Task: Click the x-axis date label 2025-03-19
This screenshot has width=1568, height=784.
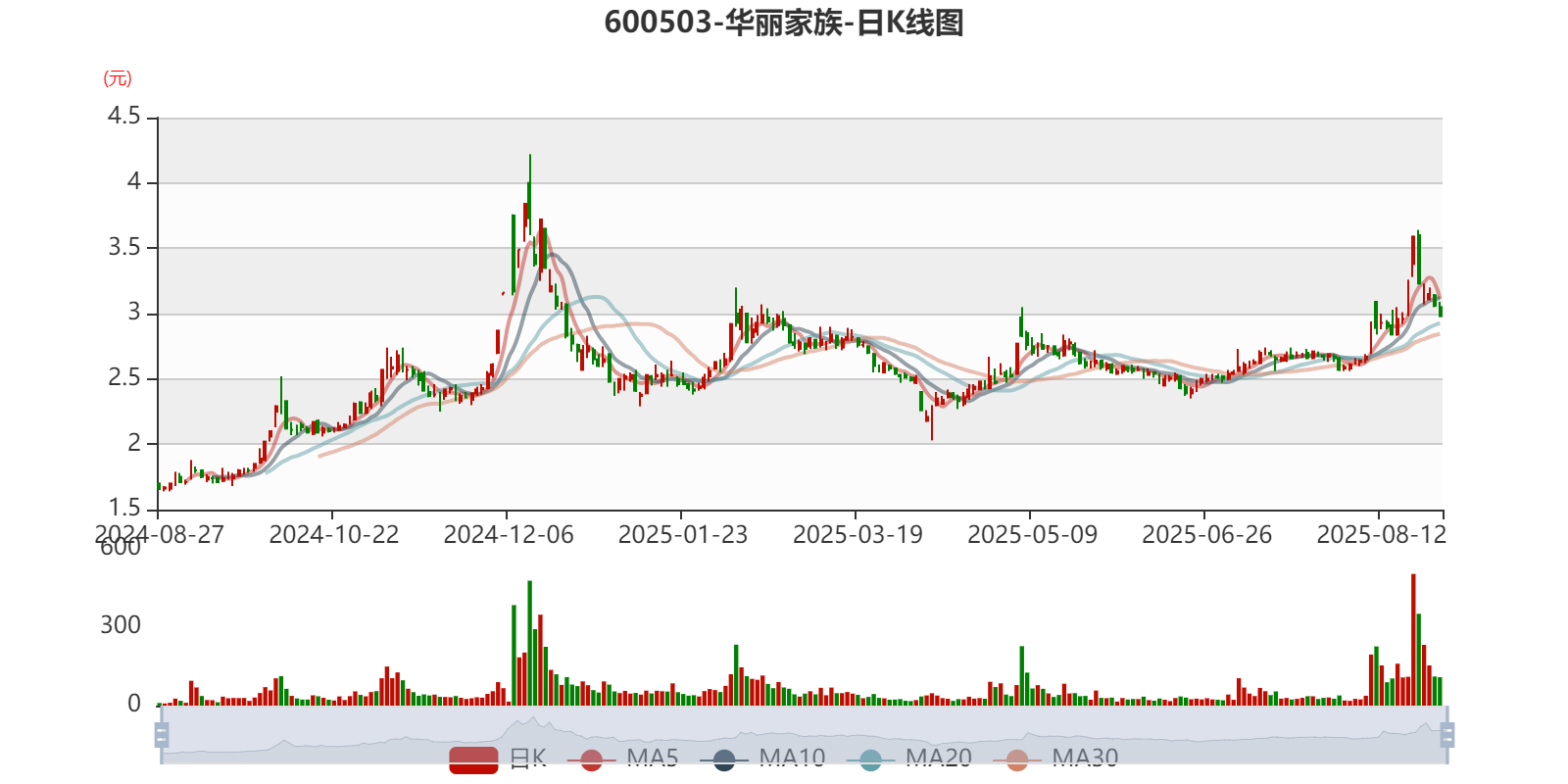Action: pyautogui.click(x=857, y=535)
